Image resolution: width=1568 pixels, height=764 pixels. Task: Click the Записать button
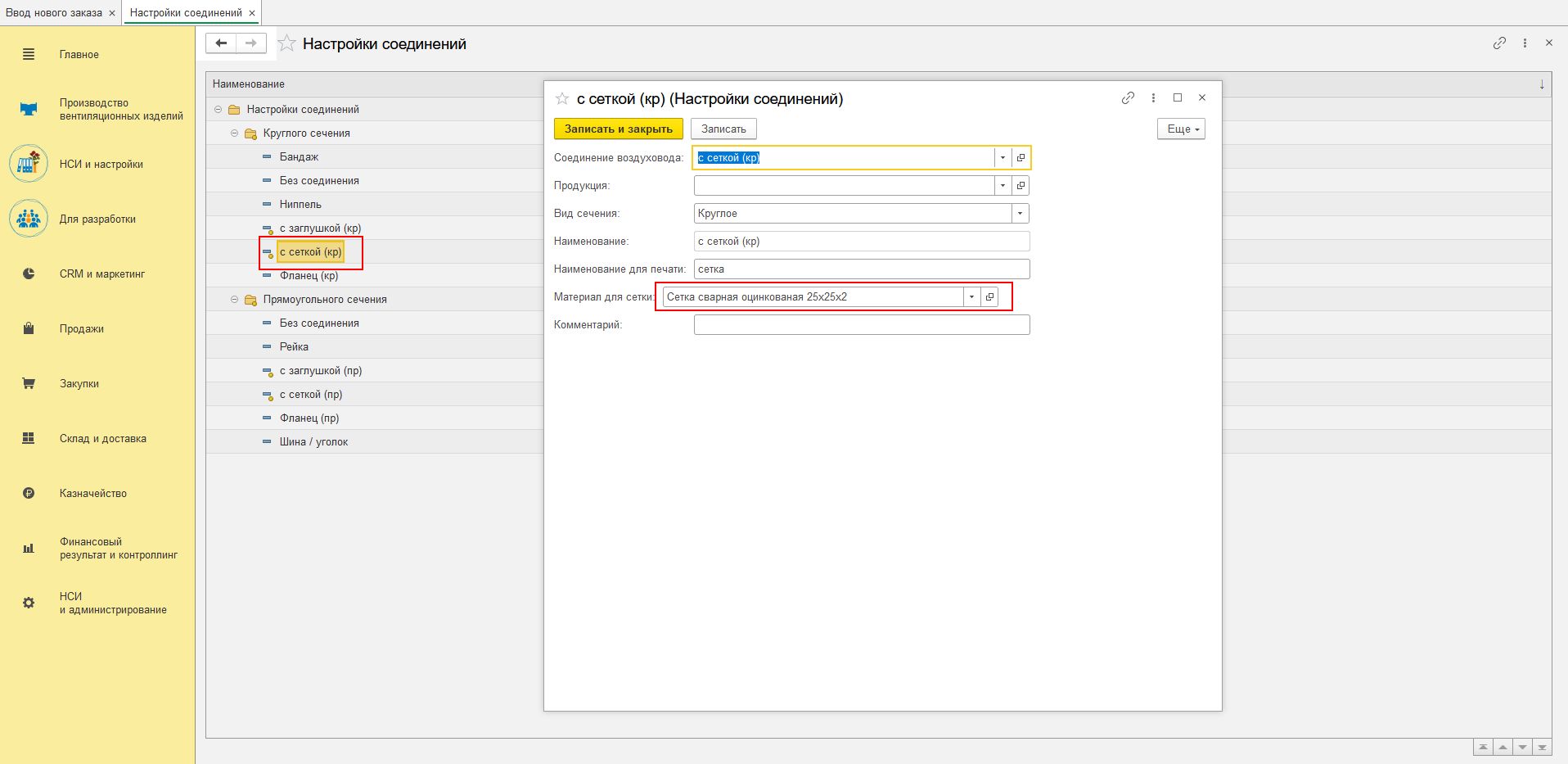click(x=723, y=129)
